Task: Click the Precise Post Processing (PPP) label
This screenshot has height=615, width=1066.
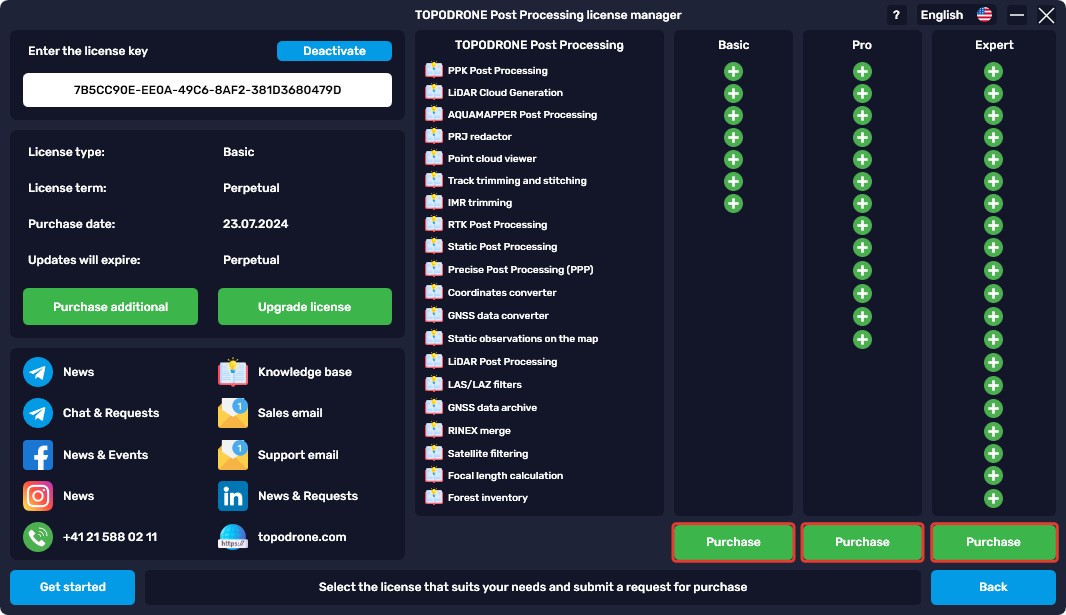Action: pyautogui.click(x=520, y=269)
